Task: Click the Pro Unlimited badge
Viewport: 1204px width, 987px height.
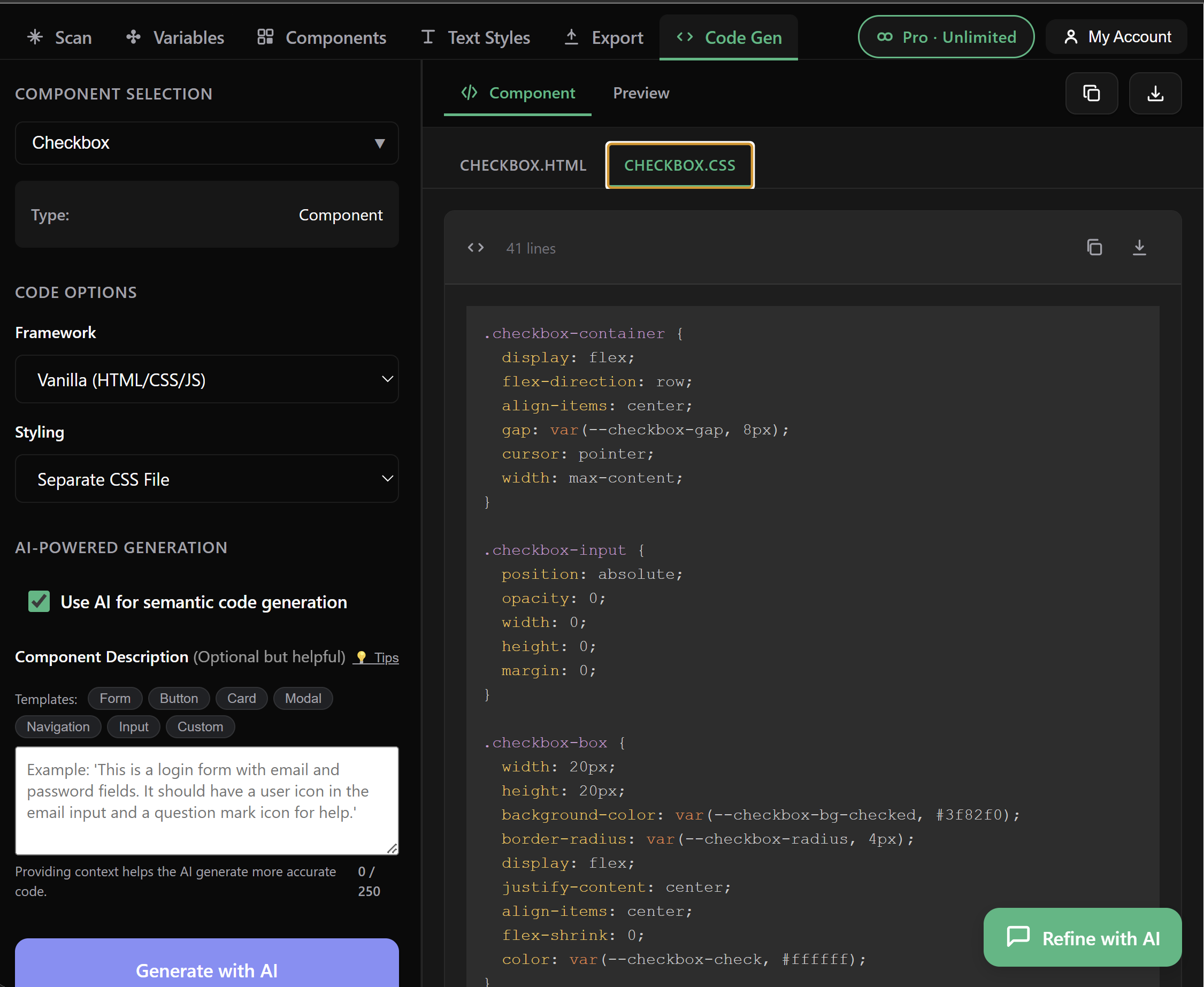Action: [946, 37]
